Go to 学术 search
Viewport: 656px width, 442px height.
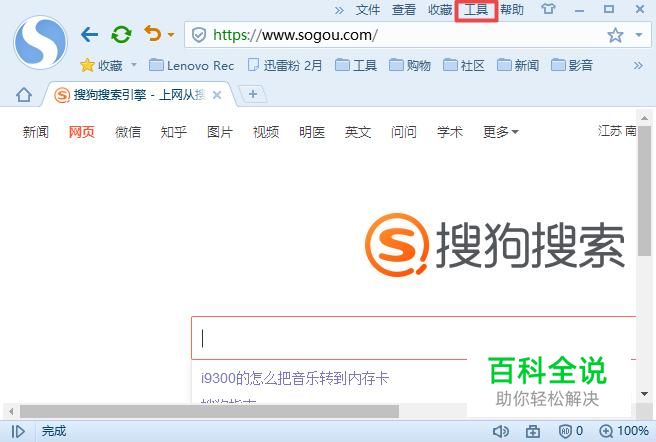click(450, 132)
